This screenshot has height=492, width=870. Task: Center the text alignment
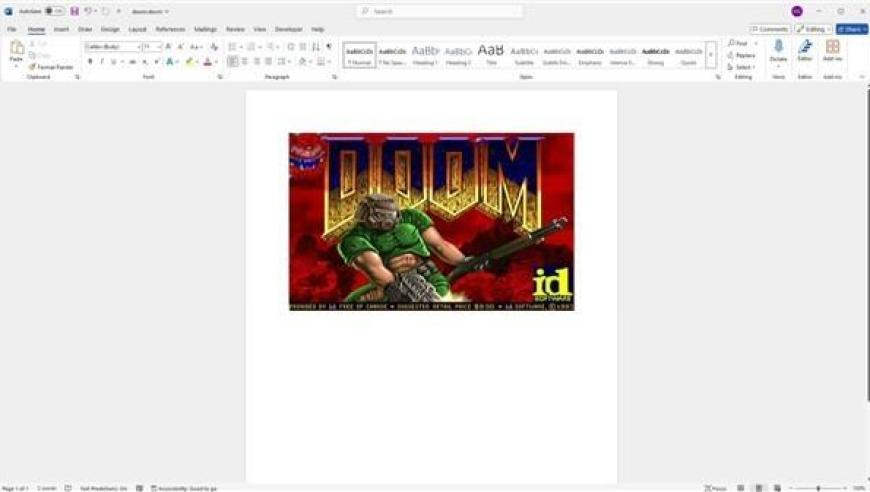click(245, 62)
